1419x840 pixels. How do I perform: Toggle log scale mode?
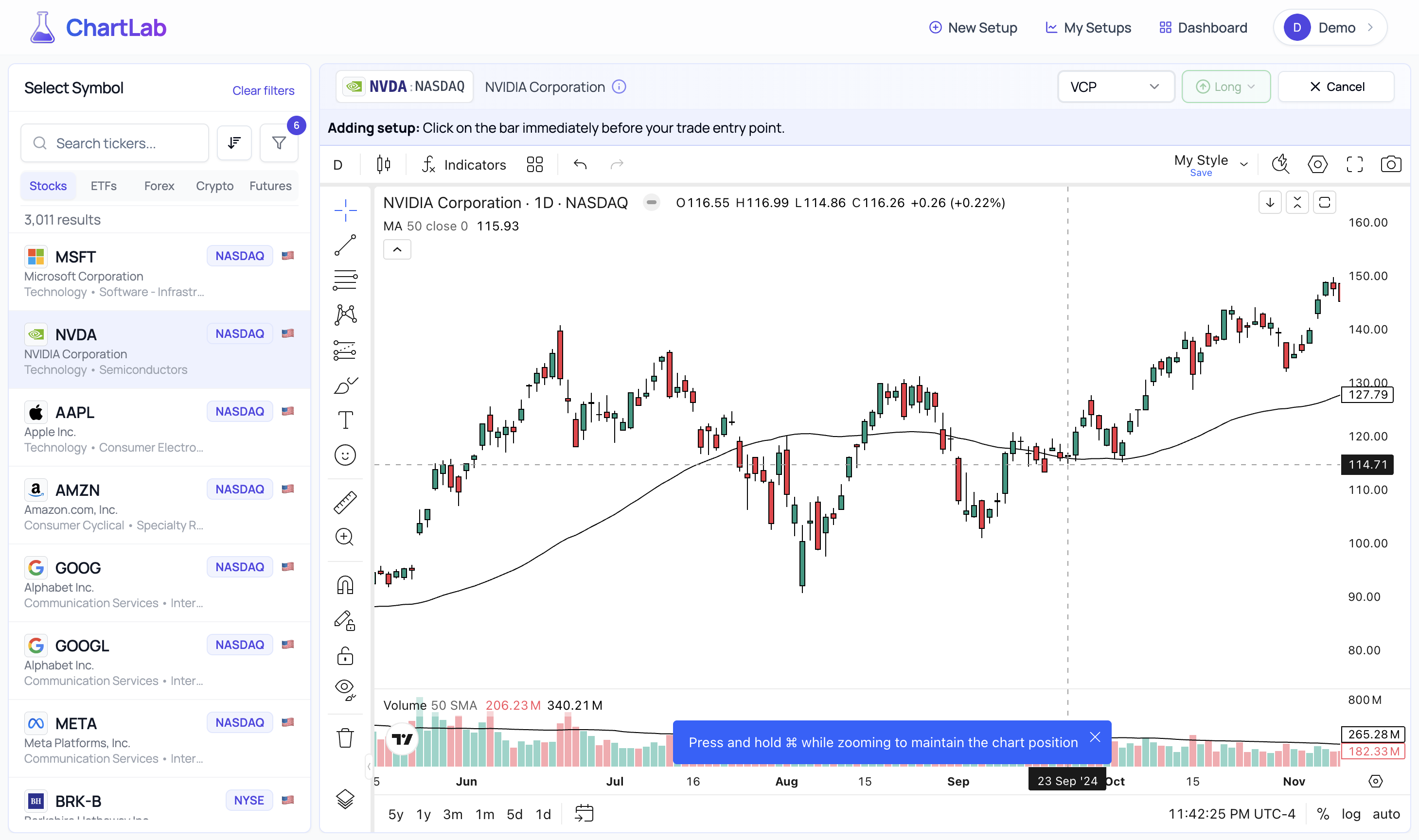pos(1351,814)
